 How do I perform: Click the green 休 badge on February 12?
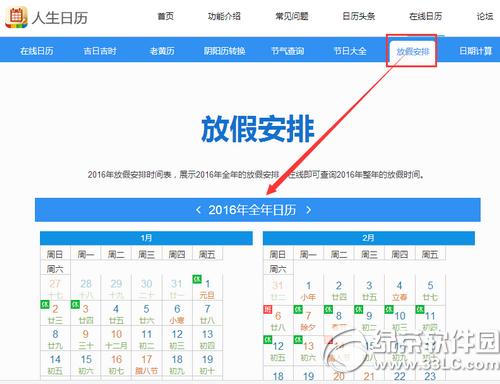(x=268, y=340)
